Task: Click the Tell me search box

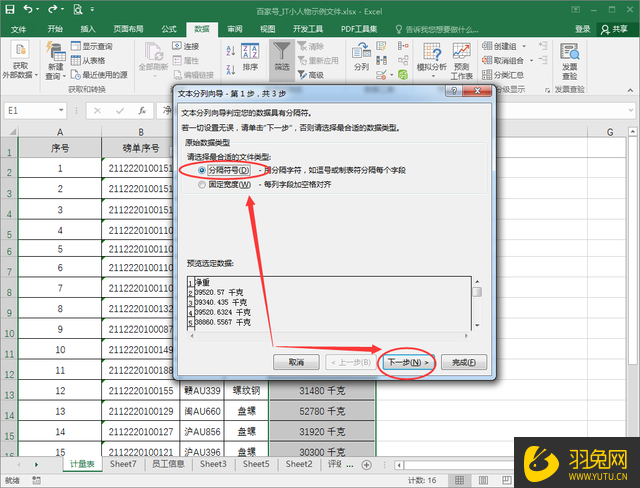Action: (x=437, y=29)
